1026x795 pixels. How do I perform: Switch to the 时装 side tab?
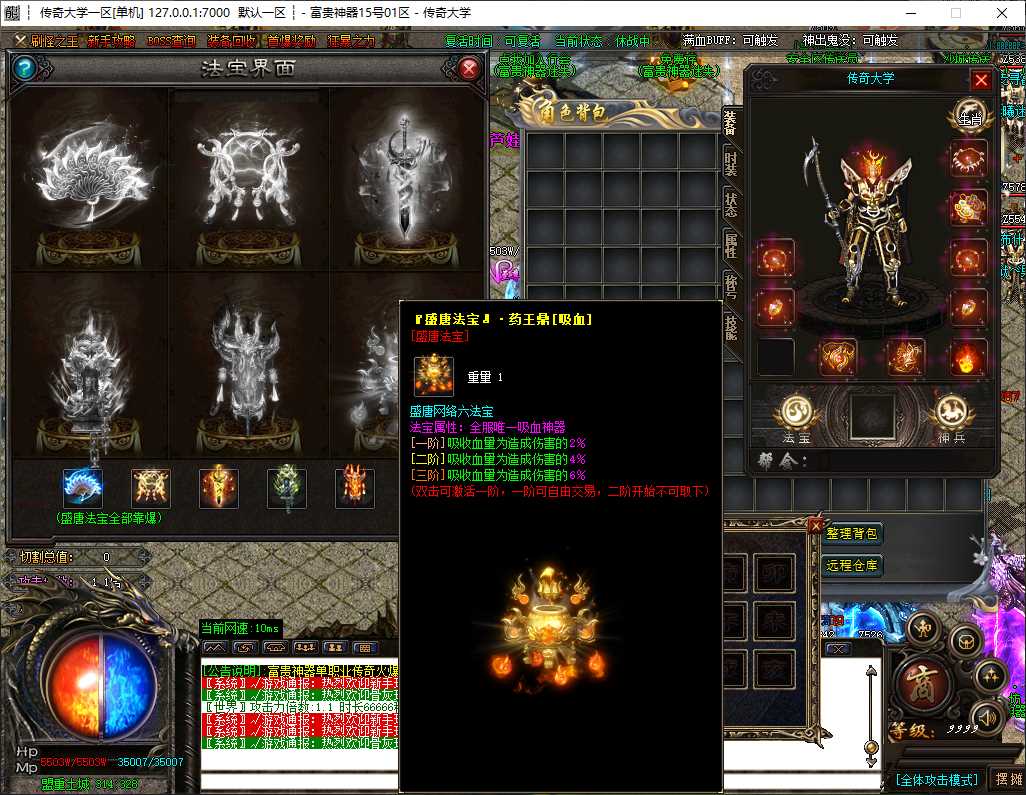tap(731, 163)
